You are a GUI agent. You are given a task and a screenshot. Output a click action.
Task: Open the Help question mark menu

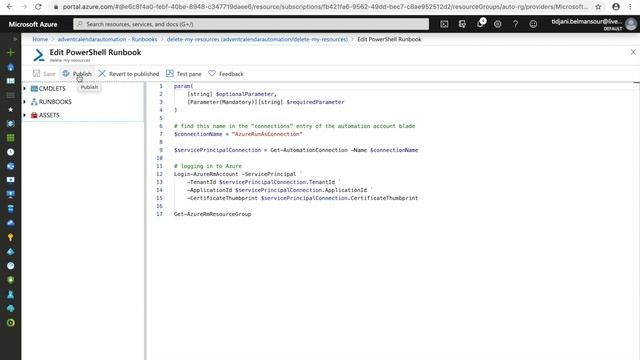tap(516, 24)
